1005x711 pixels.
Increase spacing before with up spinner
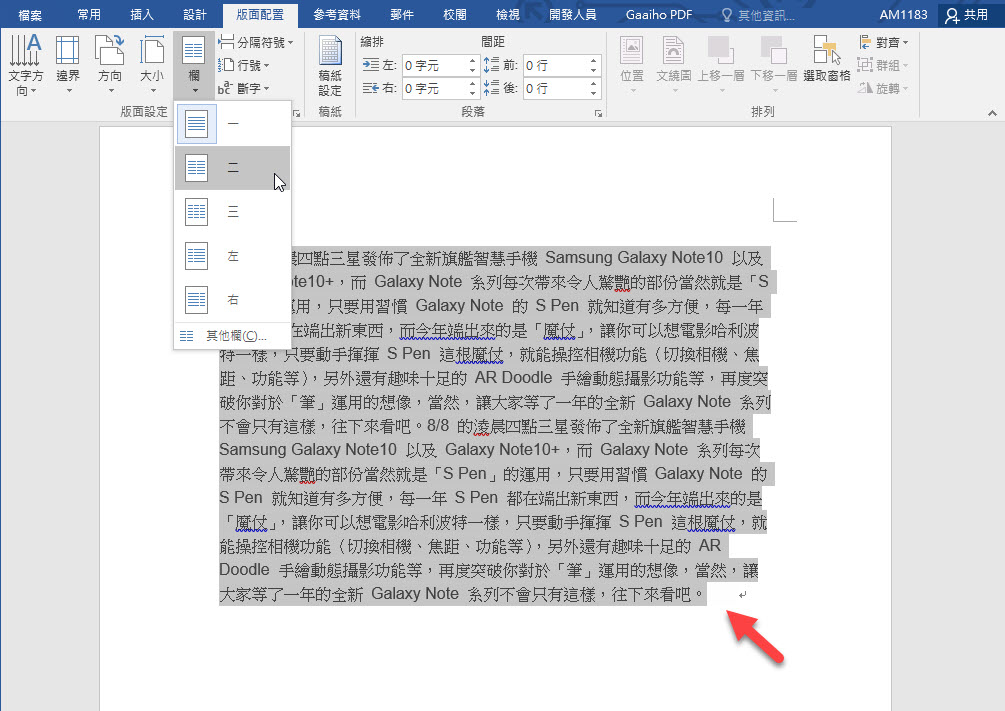click(594, 61)
